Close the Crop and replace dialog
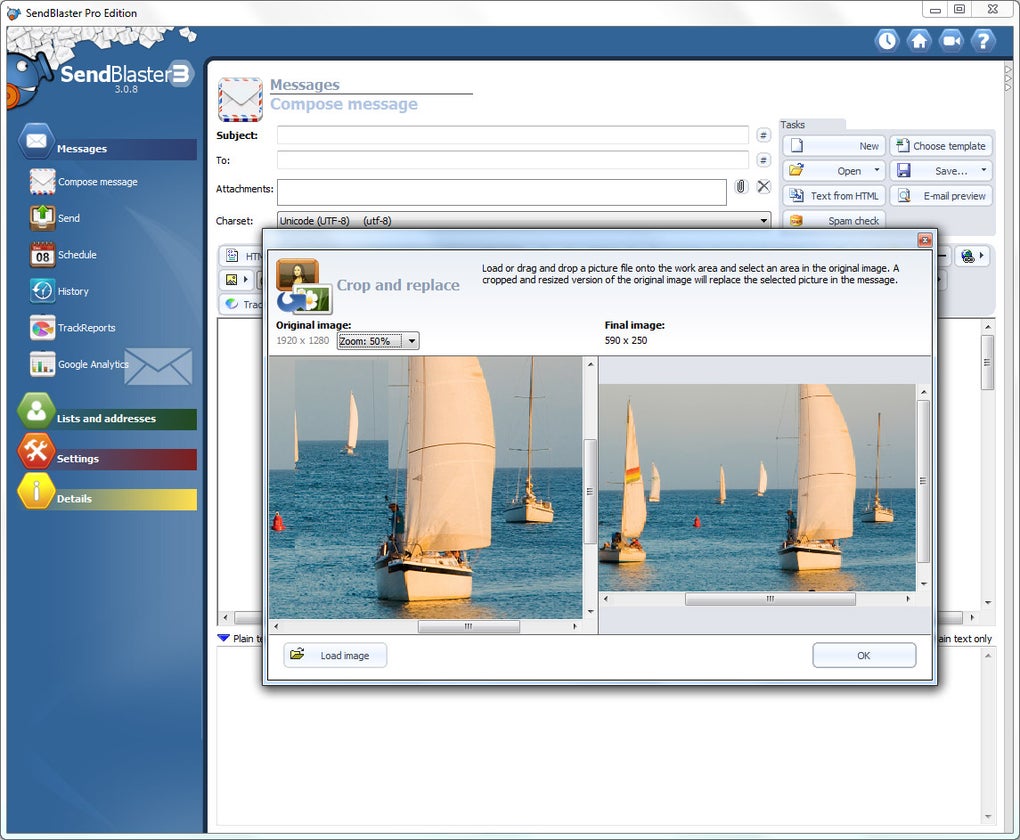 pyautogui.click(x=924, y=240)
